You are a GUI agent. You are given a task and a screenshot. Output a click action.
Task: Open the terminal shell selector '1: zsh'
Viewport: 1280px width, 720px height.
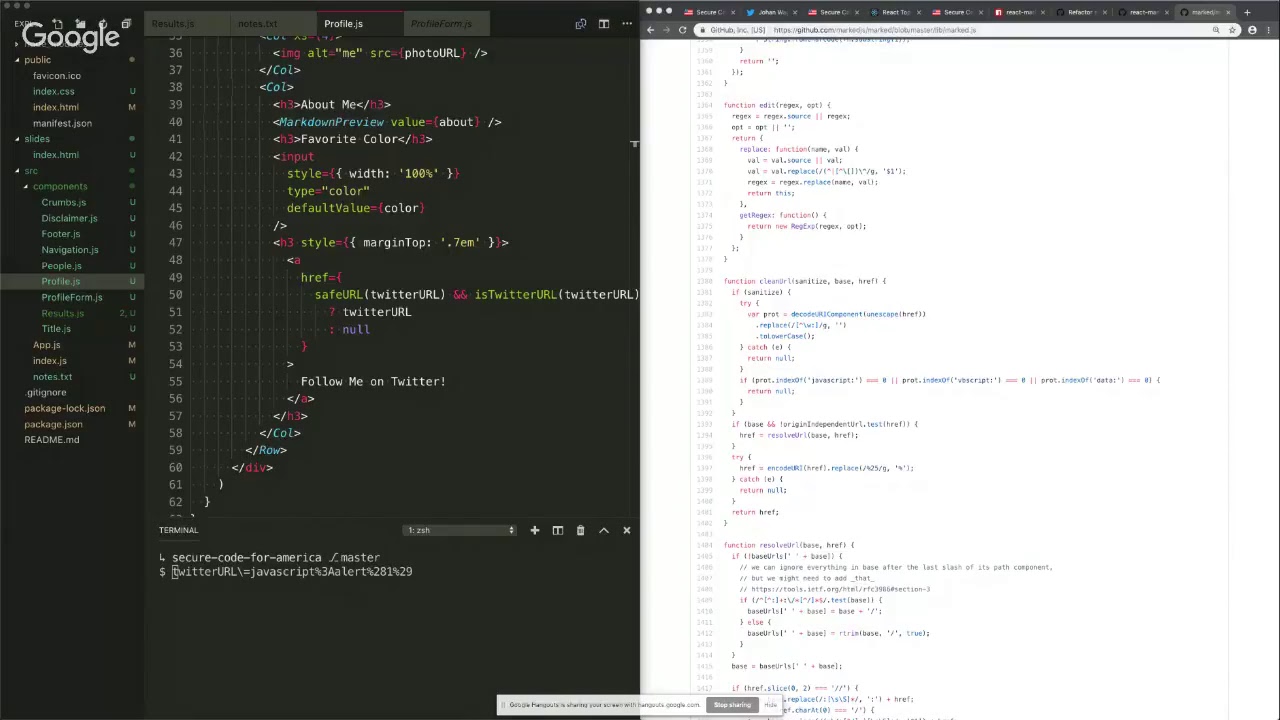coord(461,530)
